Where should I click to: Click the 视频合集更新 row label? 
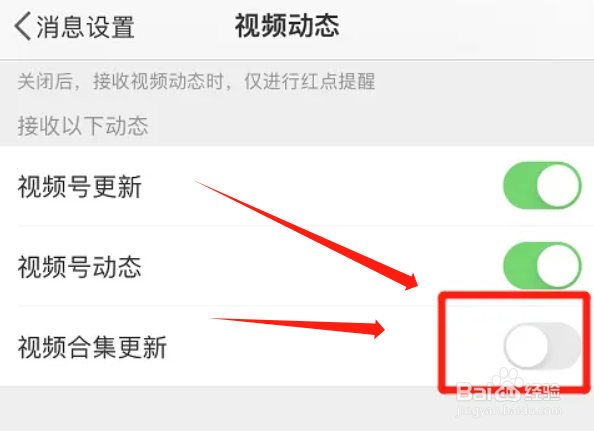point(92,347)
